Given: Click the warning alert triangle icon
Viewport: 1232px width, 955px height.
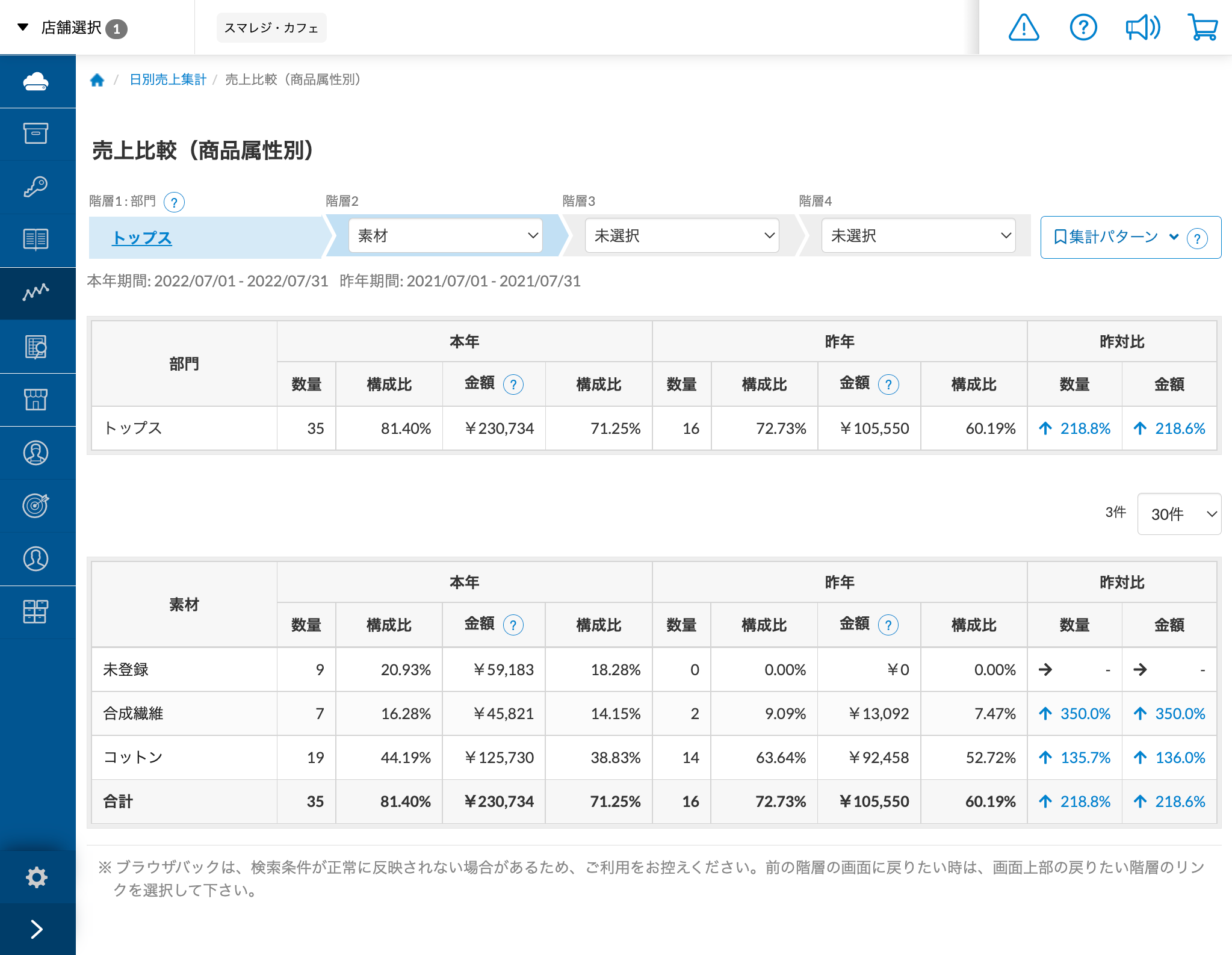Looking at the screenshot, I should tap(1023, 28).
